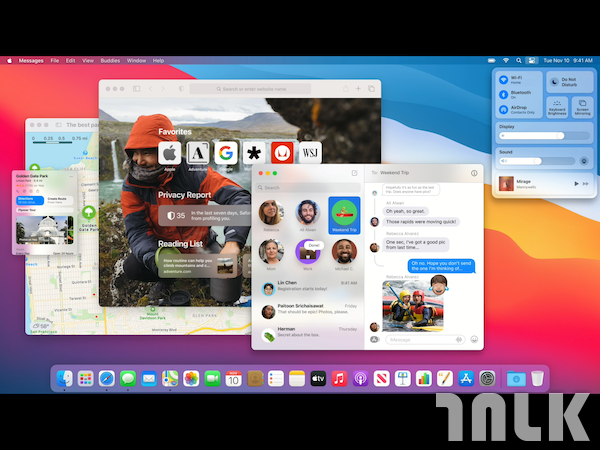Launch FaceTime from the dock
Screen dimensions: 600x450
point(212,378)
